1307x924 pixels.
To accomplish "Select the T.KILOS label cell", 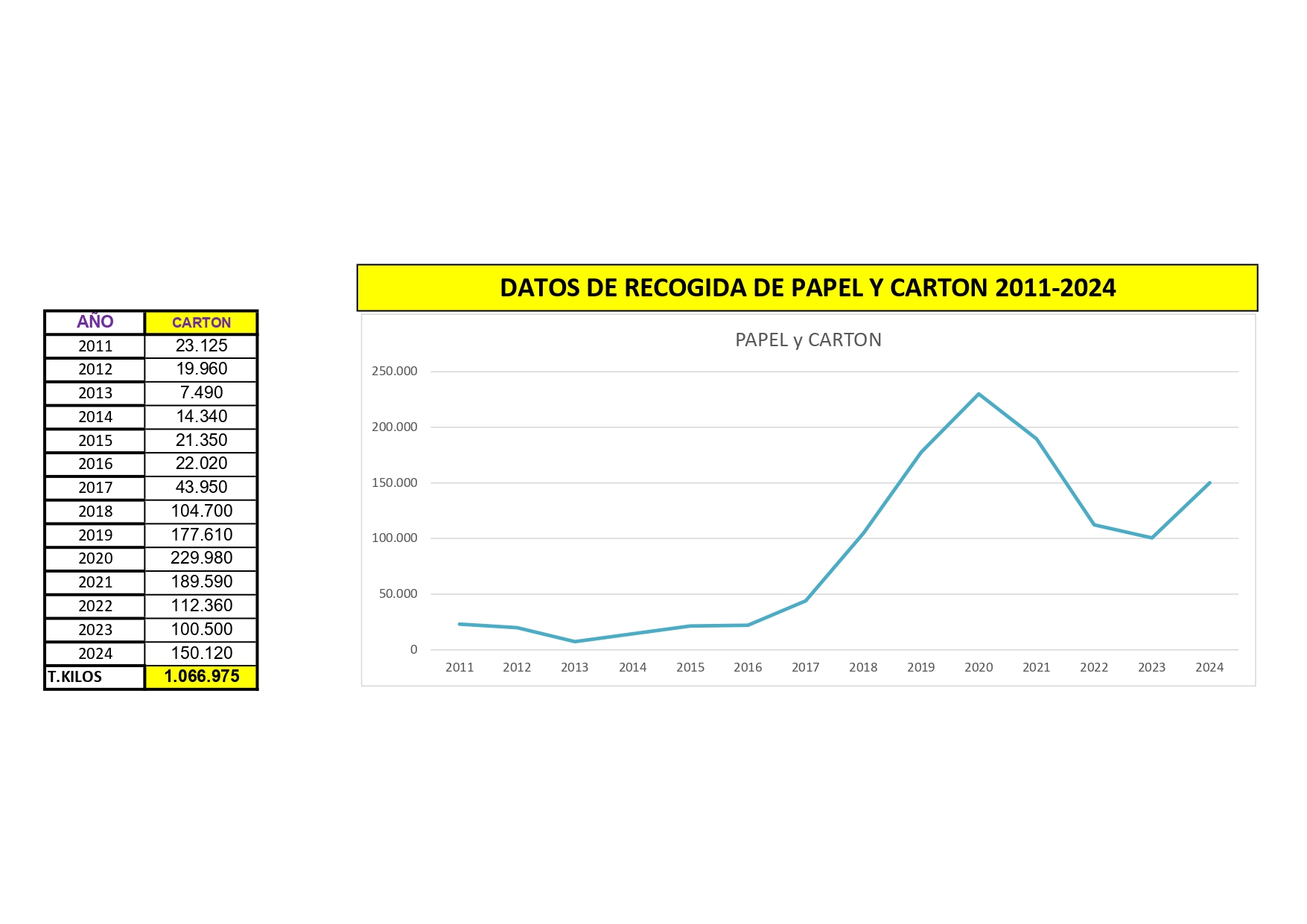I will [95, 677].
